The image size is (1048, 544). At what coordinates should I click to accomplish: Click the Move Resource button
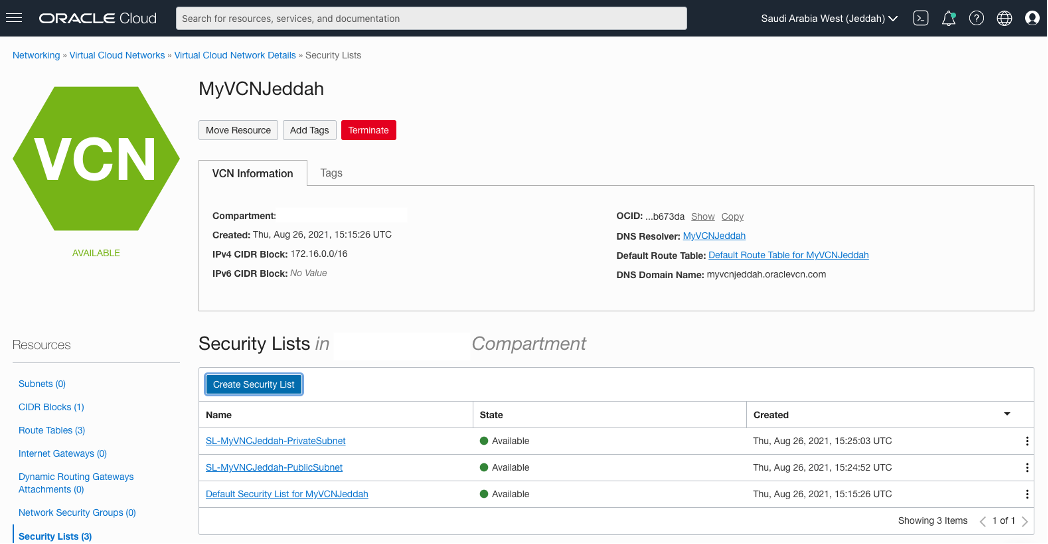(x=238, y=130)
